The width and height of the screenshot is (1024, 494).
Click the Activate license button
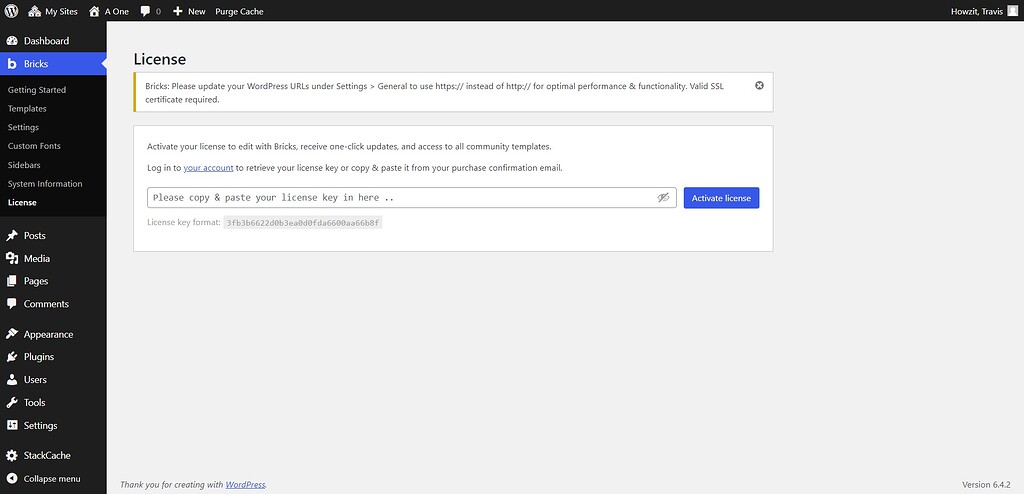click(721, 198)
